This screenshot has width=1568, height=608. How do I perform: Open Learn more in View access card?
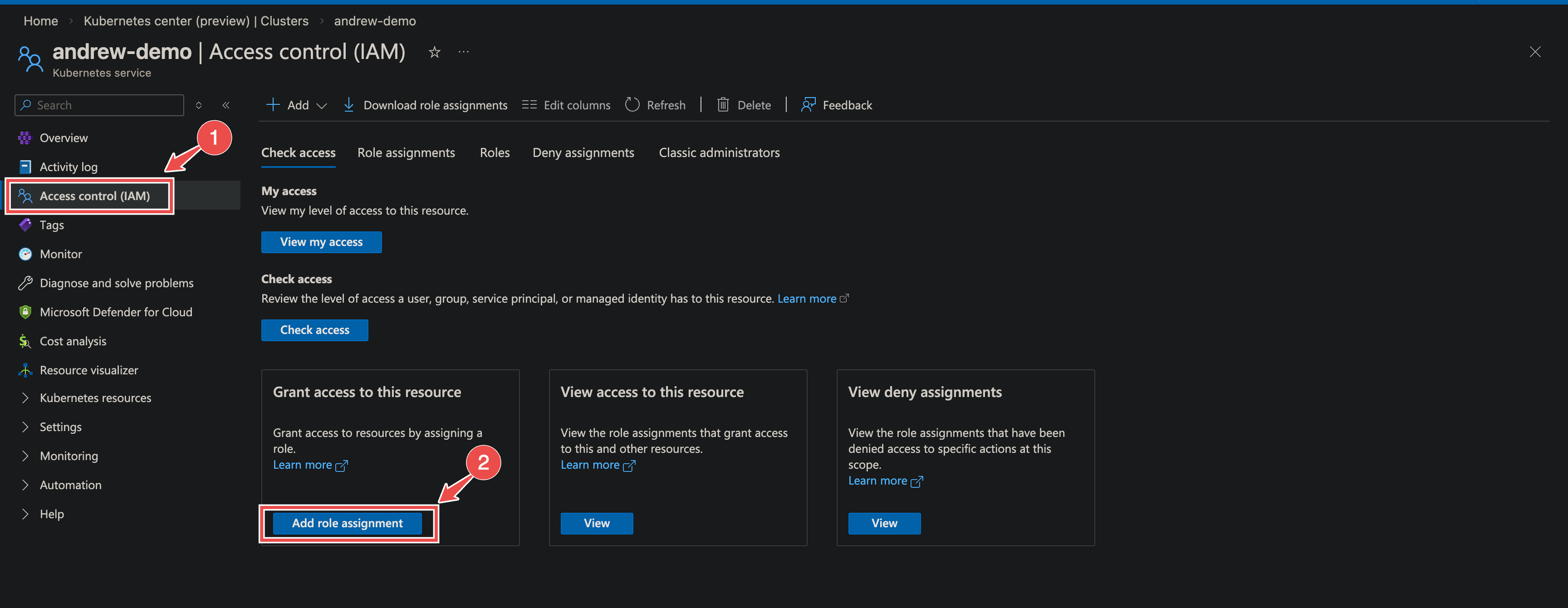point(598,465)
